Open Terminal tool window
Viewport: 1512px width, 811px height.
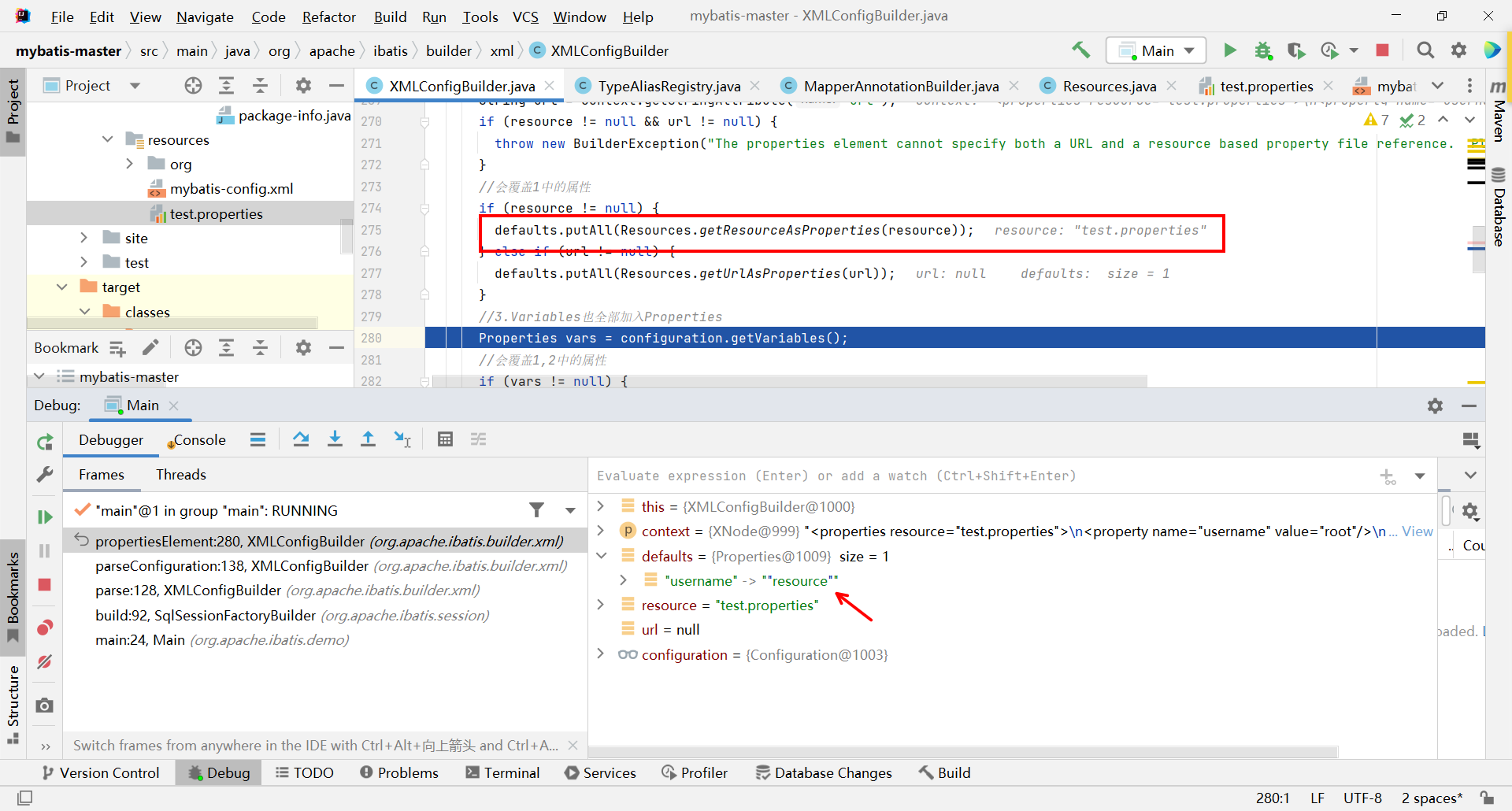pos(502,772)
